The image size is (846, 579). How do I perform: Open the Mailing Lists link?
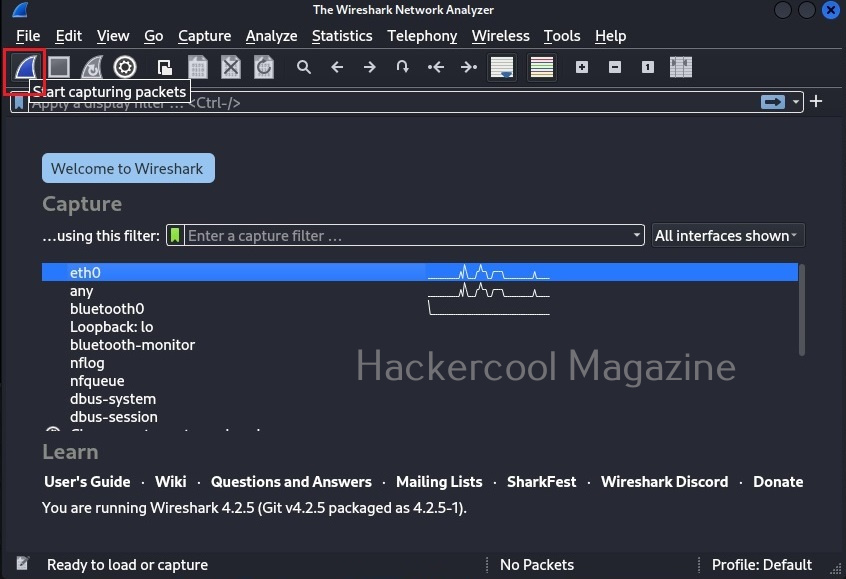coord(439,481)
